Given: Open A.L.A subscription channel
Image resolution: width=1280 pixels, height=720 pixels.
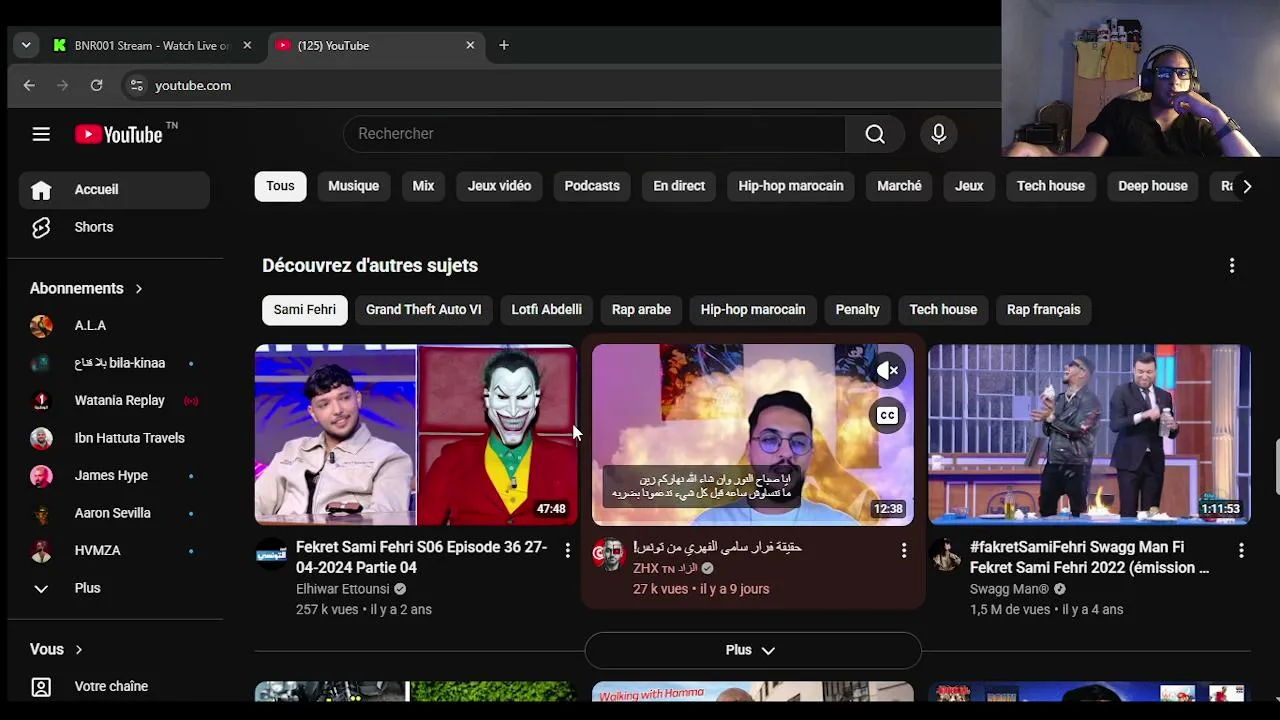Looking at the screenshot, I should (x=114, y=326).
